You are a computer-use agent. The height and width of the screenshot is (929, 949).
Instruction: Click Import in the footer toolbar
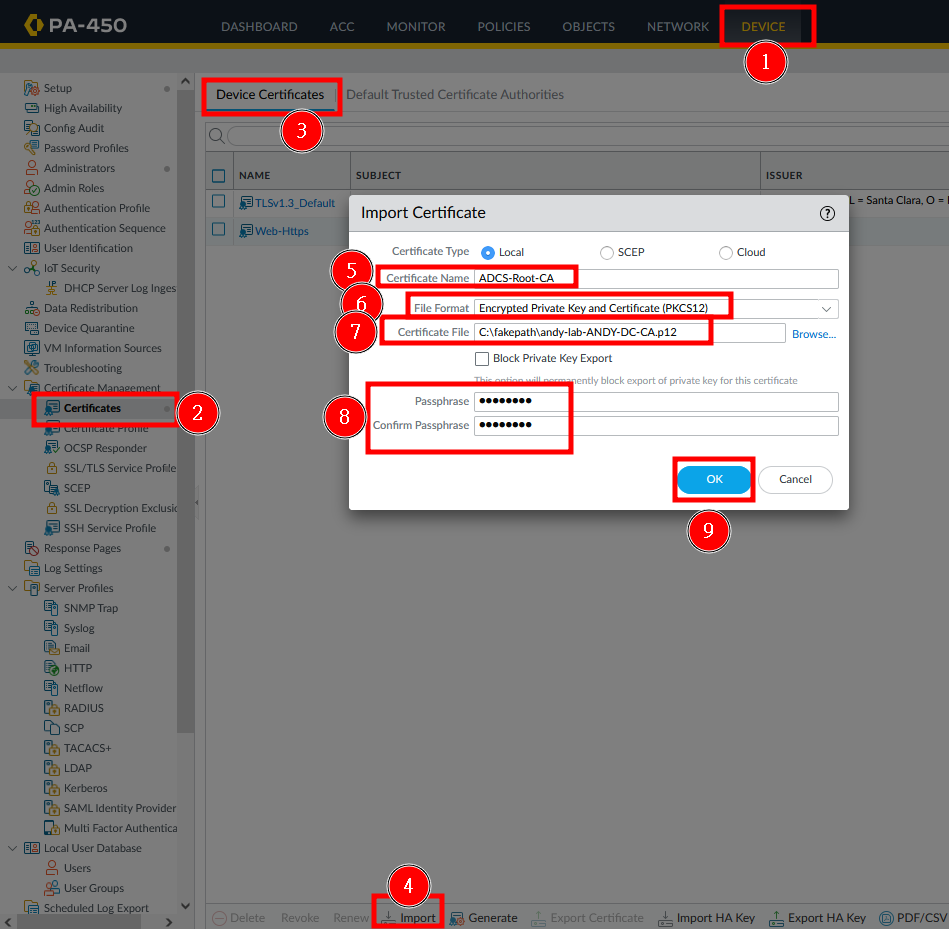[408, 918]
